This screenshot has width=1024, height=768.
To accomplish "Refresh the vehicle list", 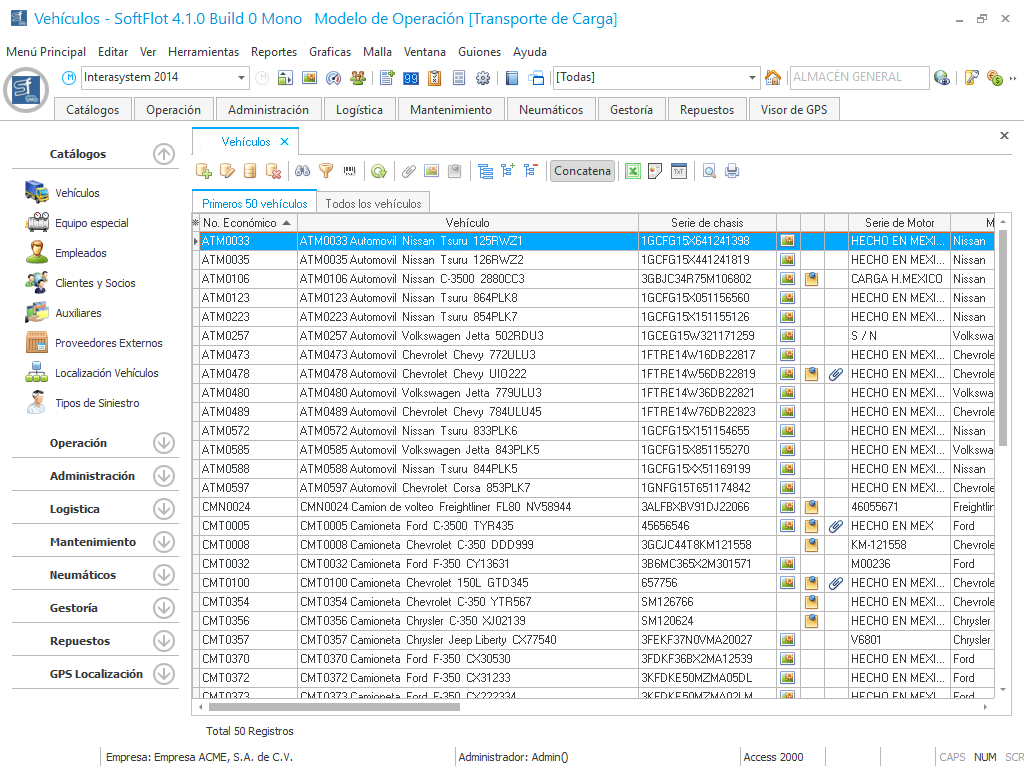I will tap(379, 171).
